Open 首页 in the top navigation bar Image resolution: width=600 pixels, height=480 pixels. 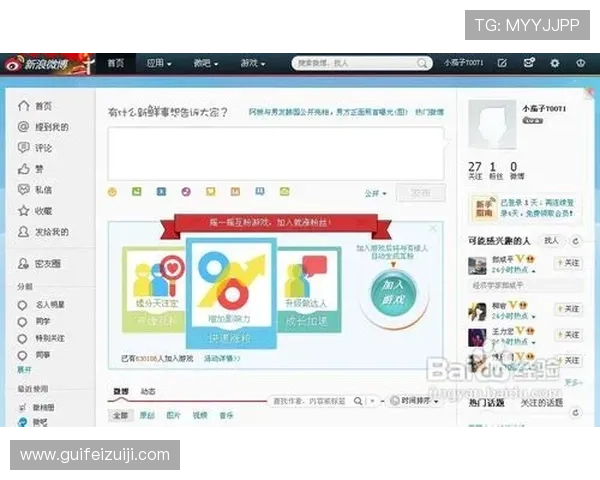pyautogui.click(x=115, y=63)
